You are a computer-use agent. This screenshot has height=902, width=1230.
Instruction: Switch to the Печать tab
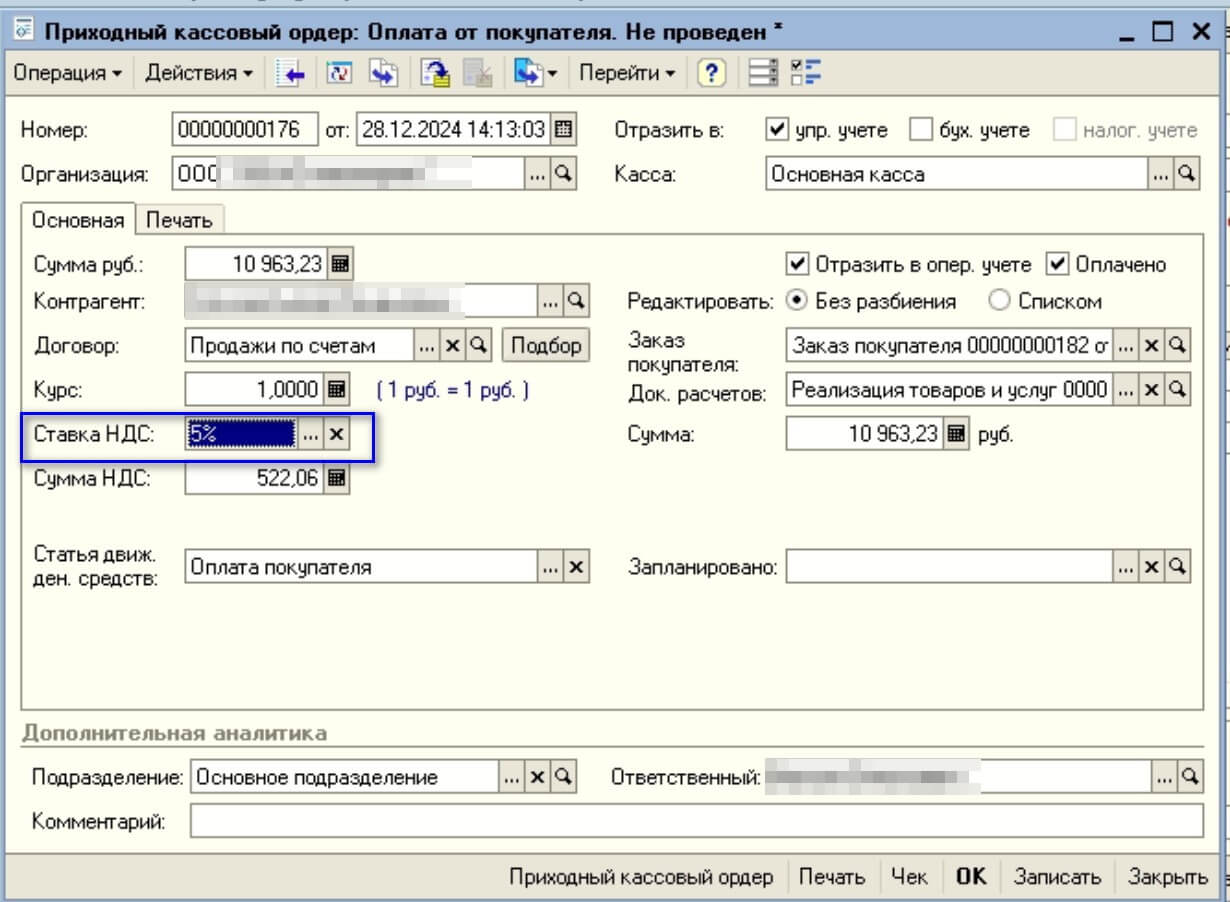(x=179, y=220)
